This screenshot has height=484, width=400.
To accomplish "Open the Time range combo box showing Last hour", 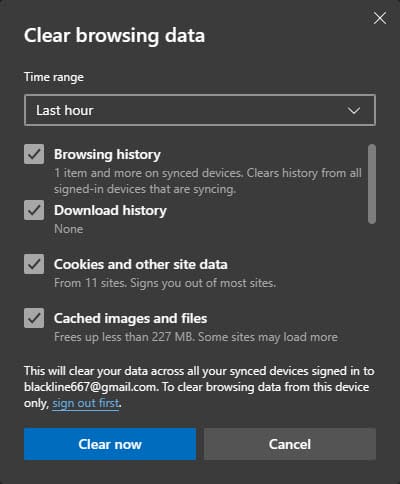I will pos(200,110).
